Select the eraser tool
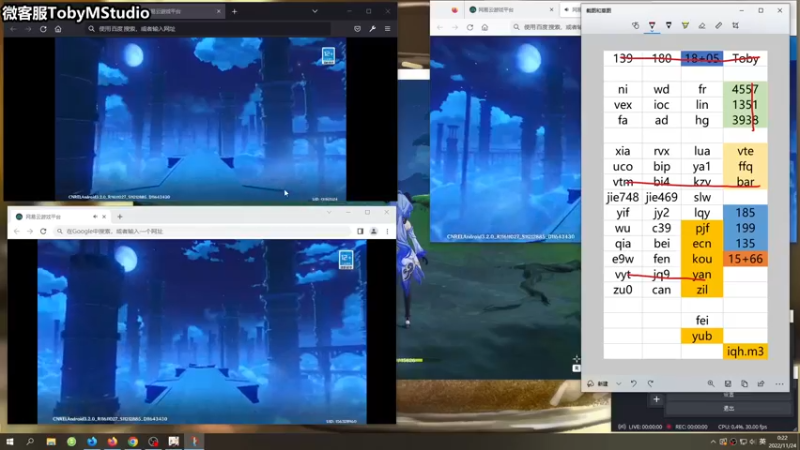Screen dimensions: 800x450 coord(702,26)
